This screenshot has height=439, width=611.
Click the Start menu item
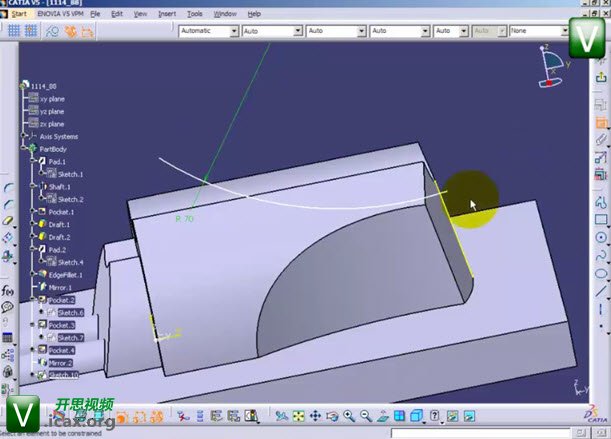point(19,14)
